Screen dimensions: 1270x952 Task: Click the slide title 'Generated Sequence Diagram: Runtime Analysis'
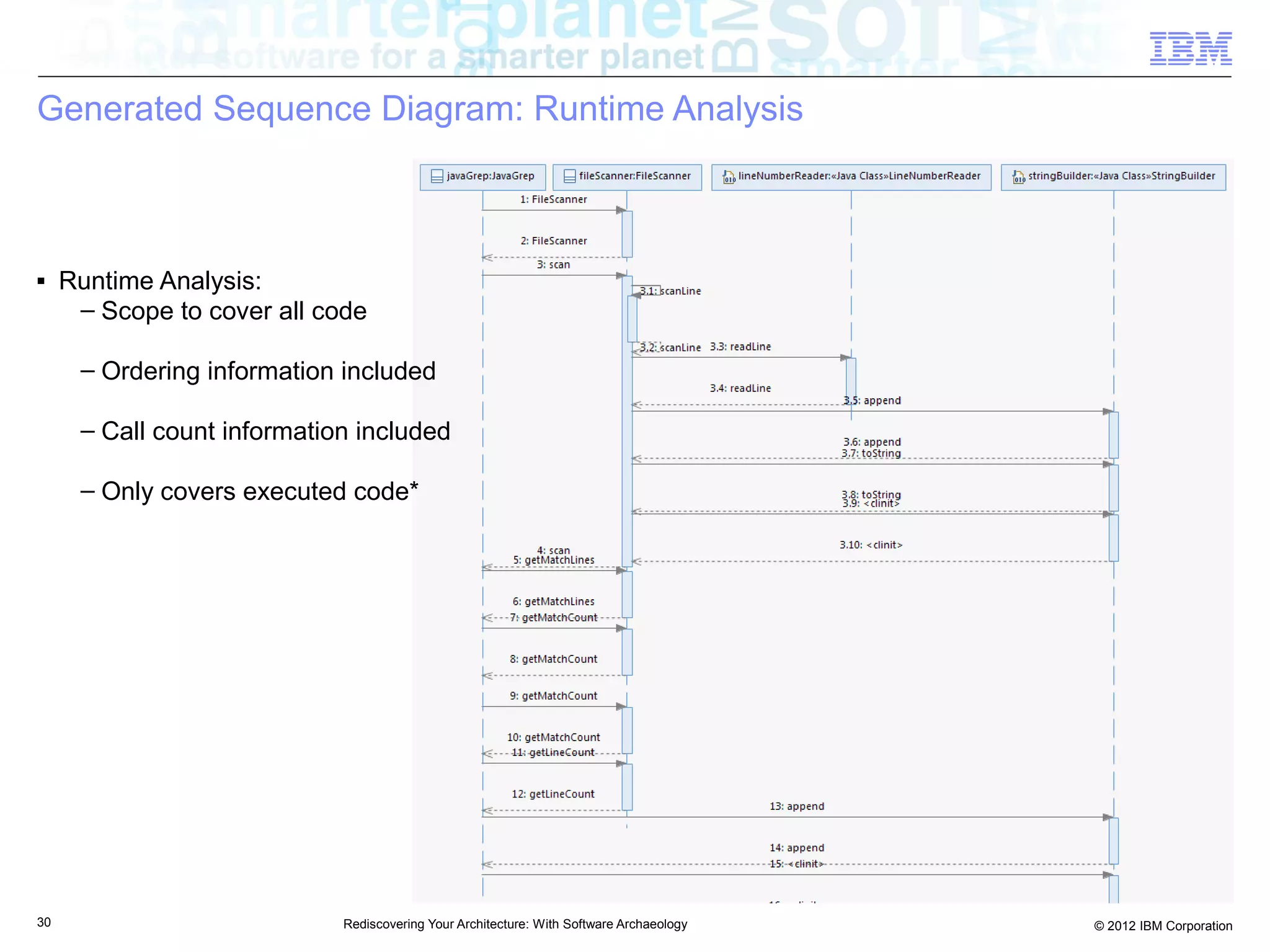coord(420,109)
